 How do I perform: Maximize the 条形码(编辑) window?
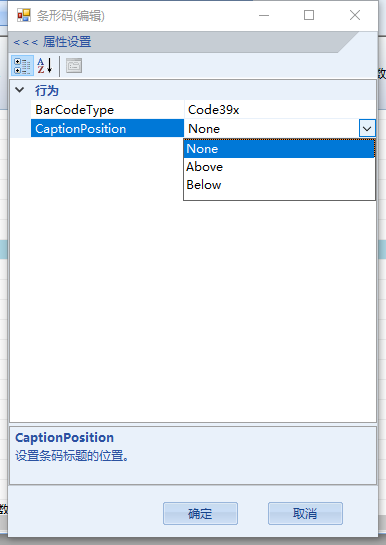point(309,15)
